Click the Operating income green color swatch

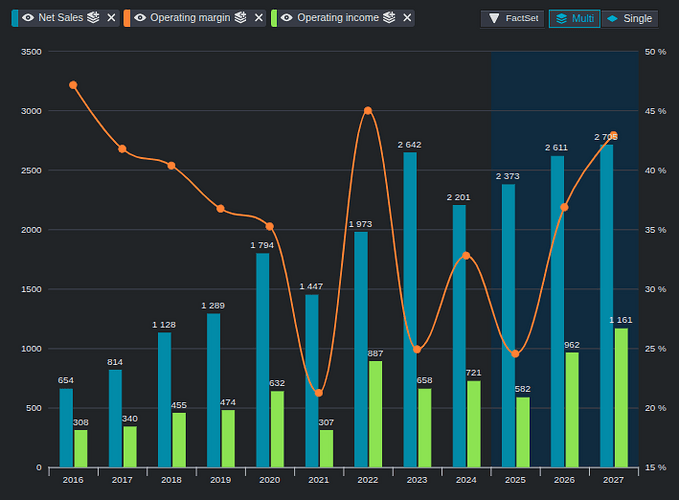[274, 18]
